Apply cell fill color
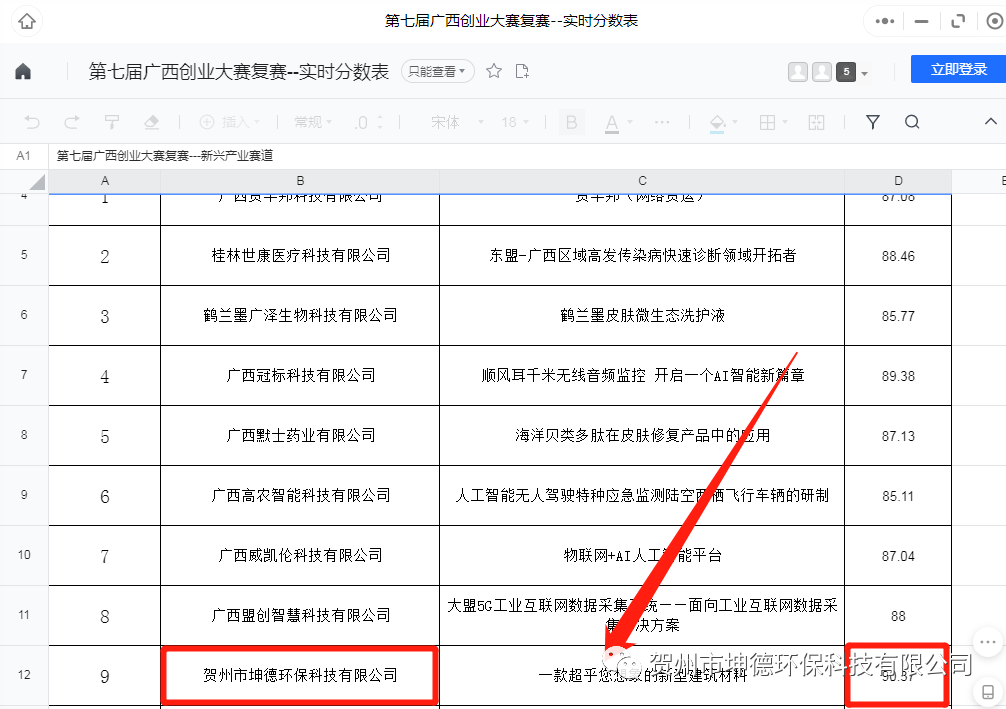 pyautogui.click(x=717, y=122)
